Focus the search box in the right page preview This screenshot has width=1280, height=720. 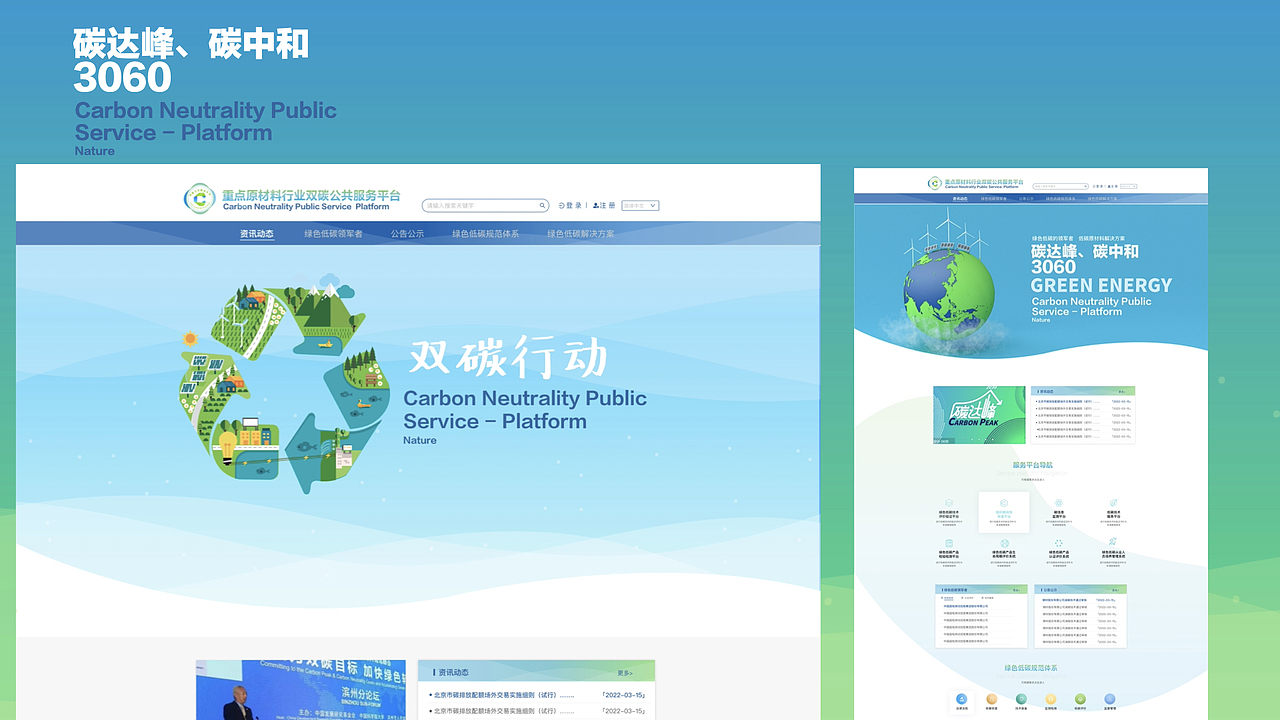tap(1060, 186)
